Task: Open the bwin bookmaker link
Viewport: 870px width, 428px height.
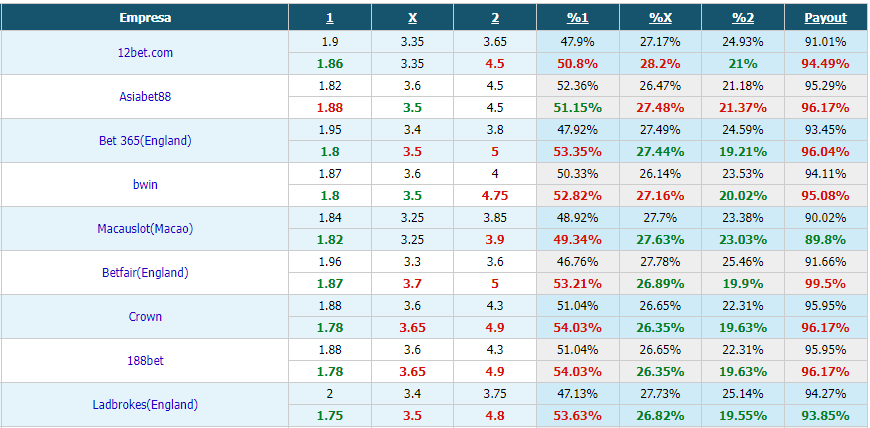Action: pos(145,184)
